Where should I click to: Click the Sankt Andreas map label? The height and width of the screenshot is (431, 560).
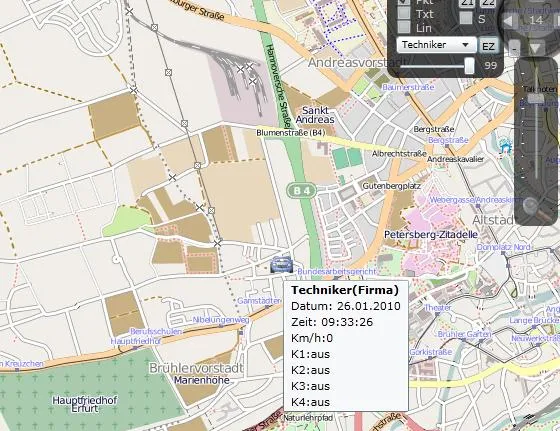(x=315, y=115)
